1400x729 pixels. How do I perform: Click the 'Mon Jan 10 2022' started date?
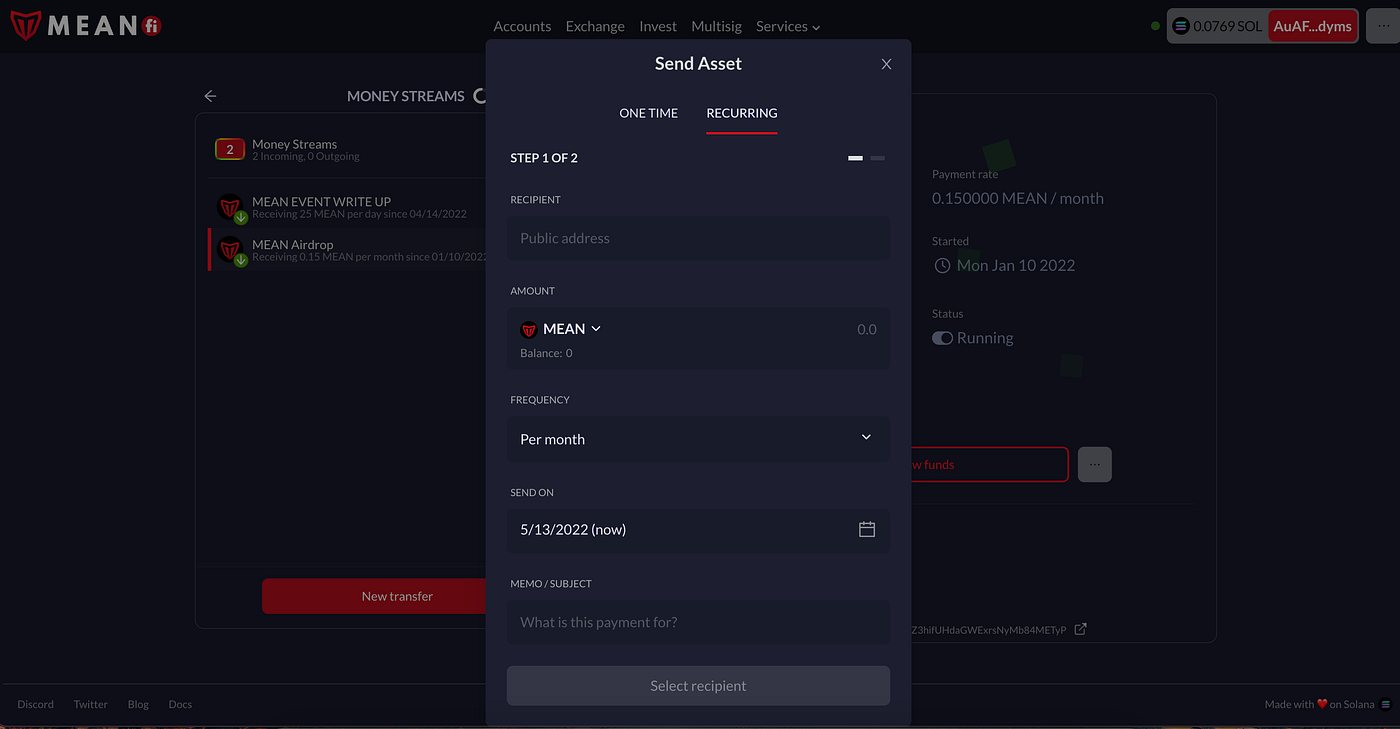(1016, 265)
